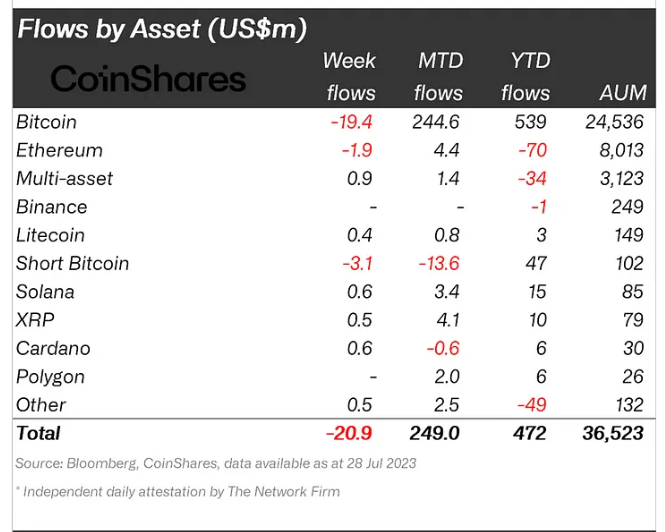The image size is (665, 532).
Task: Click Bitcoin's AUM value 24,536
Action: (614, 122)
